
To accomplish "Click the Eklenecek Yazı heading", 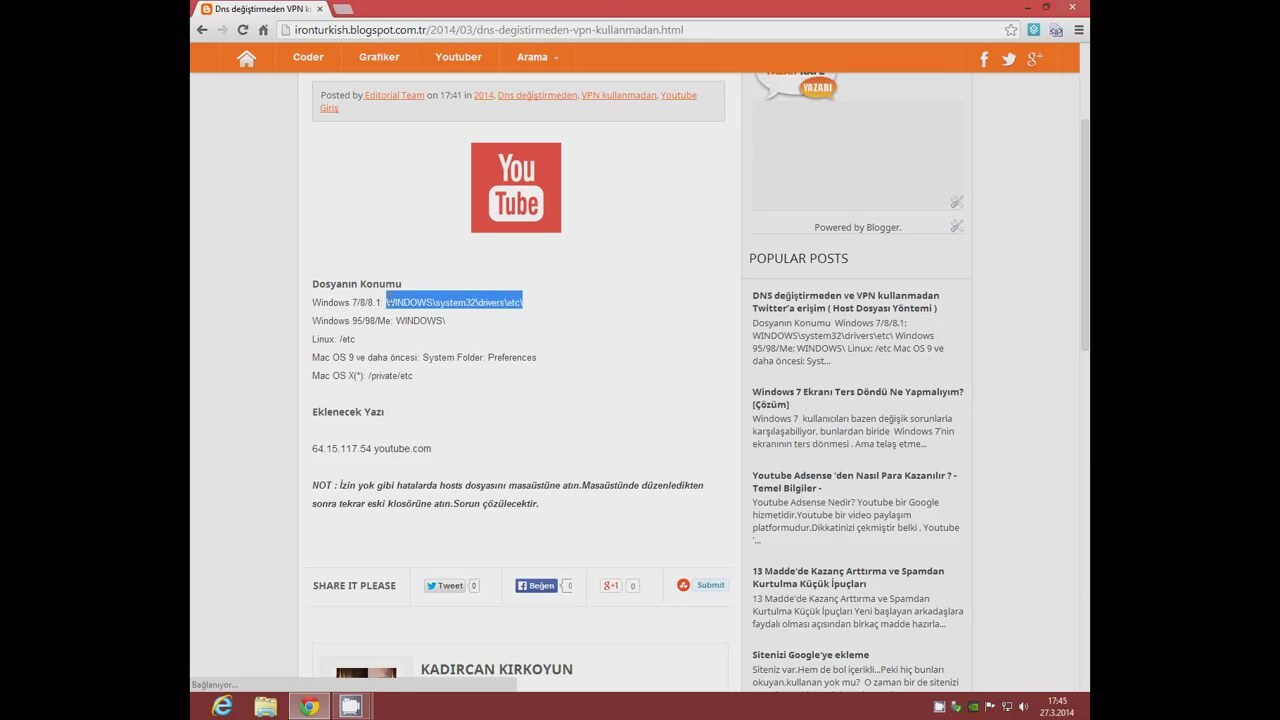I will click(x=348, y=412).
